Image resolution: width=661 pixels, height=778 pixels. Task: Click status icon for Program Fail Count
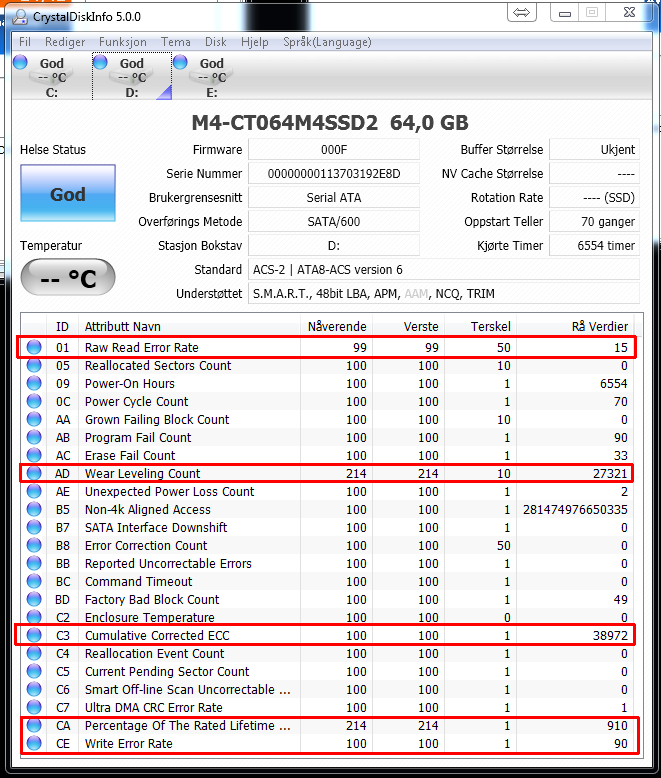pyautogui.click(x=34, y=437)
